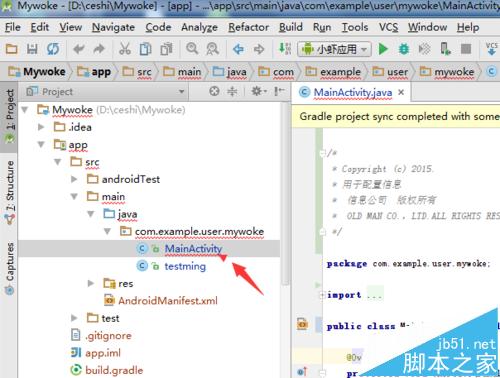Click Run with Coverage icon
Screen dimensions: 500x378
[424, 49]
